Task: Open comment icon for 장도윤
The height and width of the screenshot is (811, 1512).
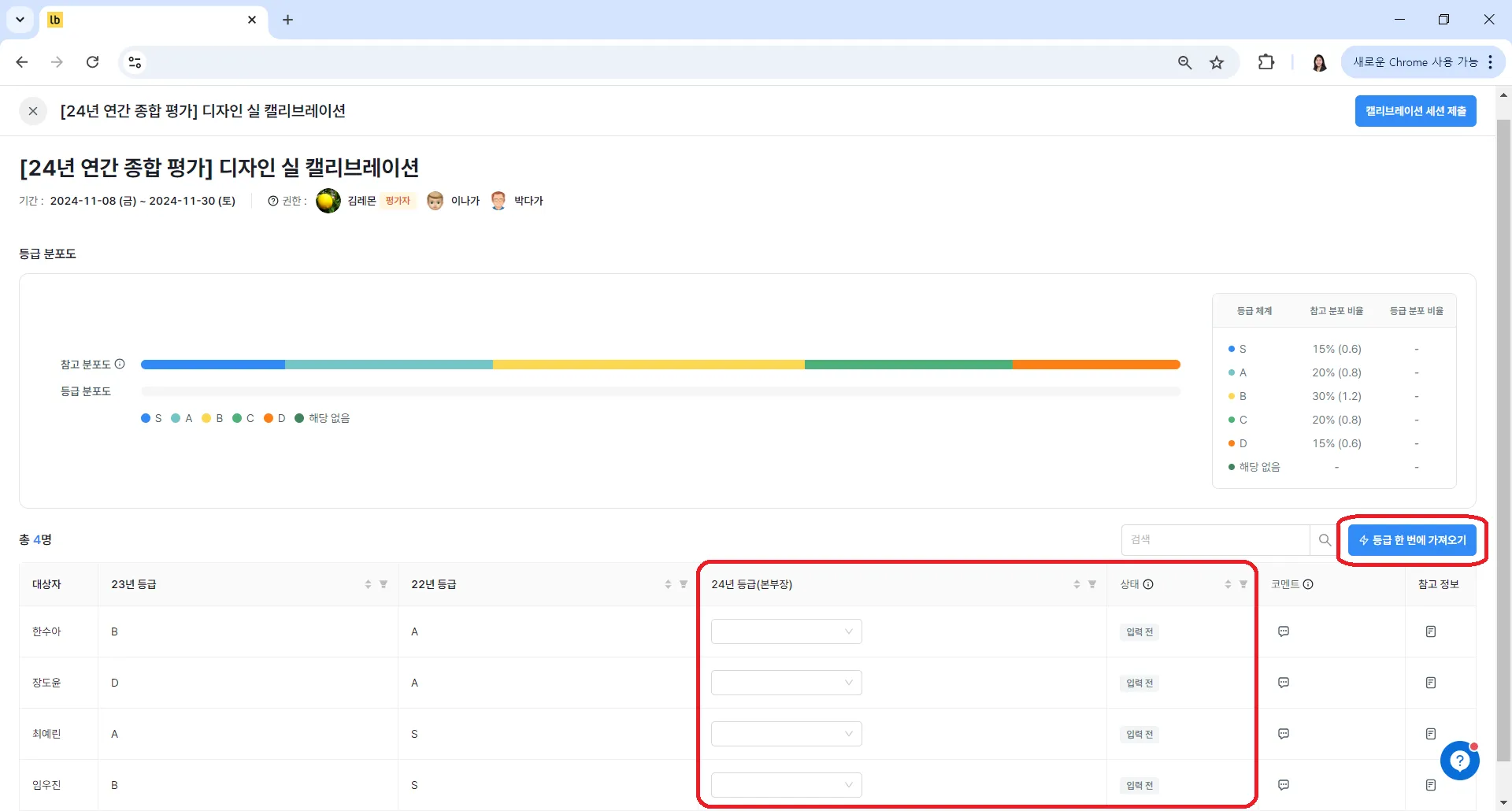Action: [1284, 683]
